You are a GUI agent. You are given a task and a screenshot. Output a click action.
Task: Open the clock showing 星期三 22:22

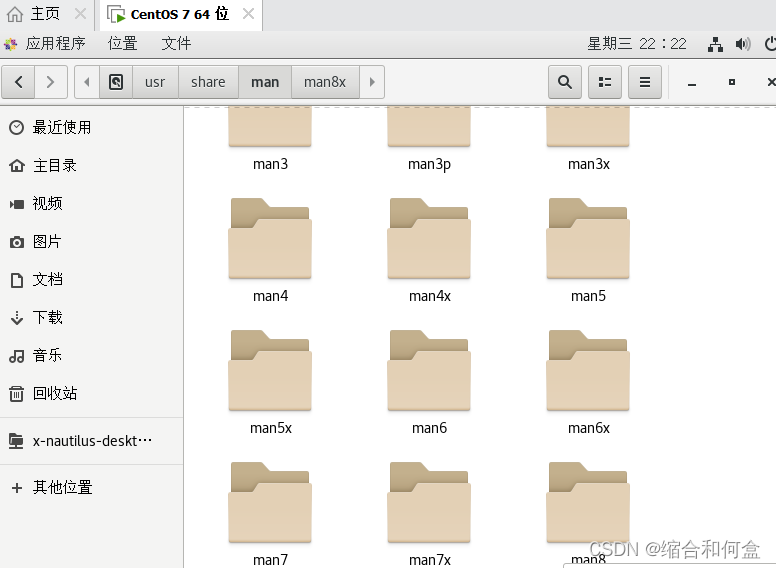[x=637, y=44]
